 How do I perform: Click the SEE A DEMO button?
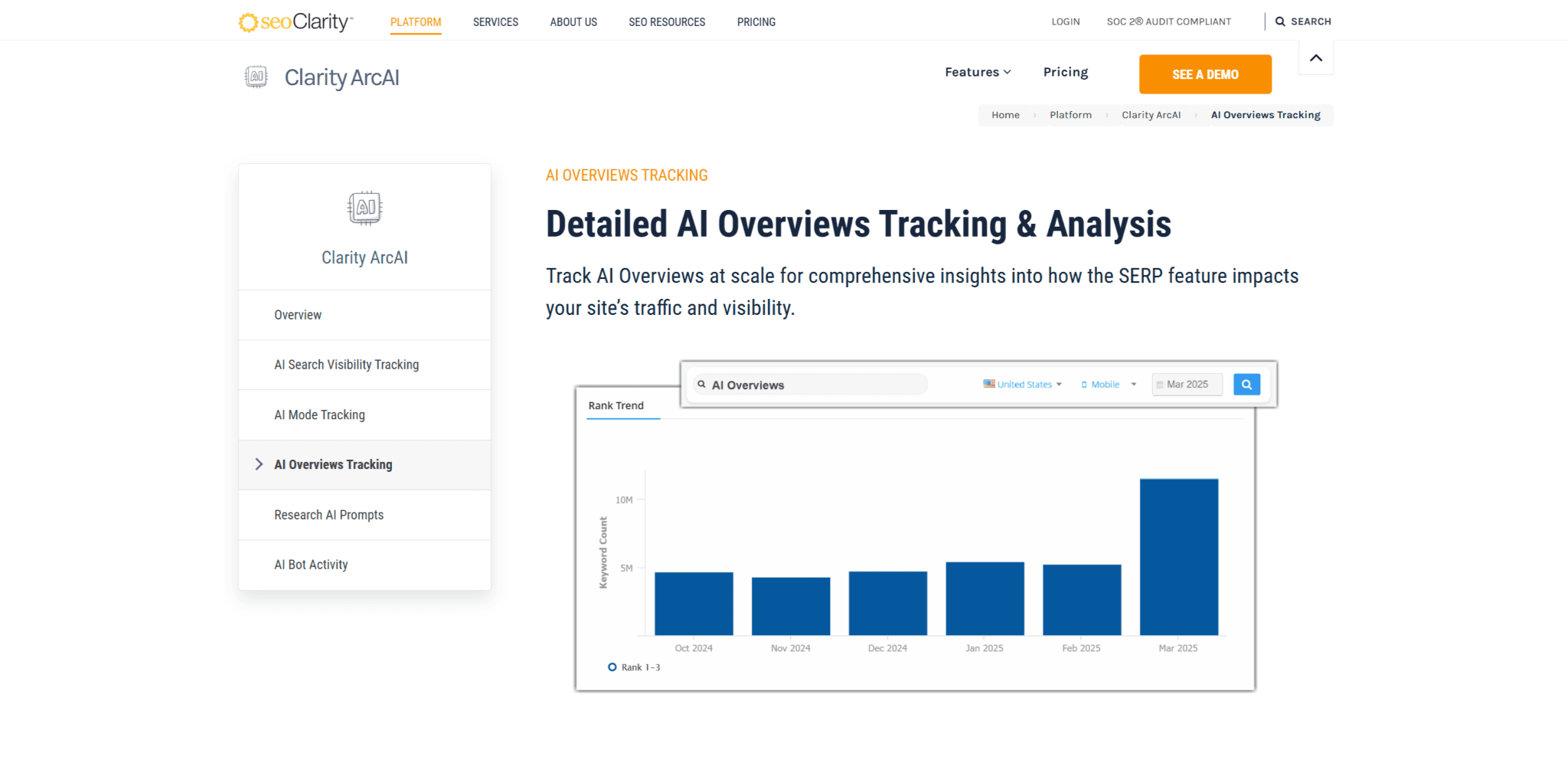click(1204, 74)
